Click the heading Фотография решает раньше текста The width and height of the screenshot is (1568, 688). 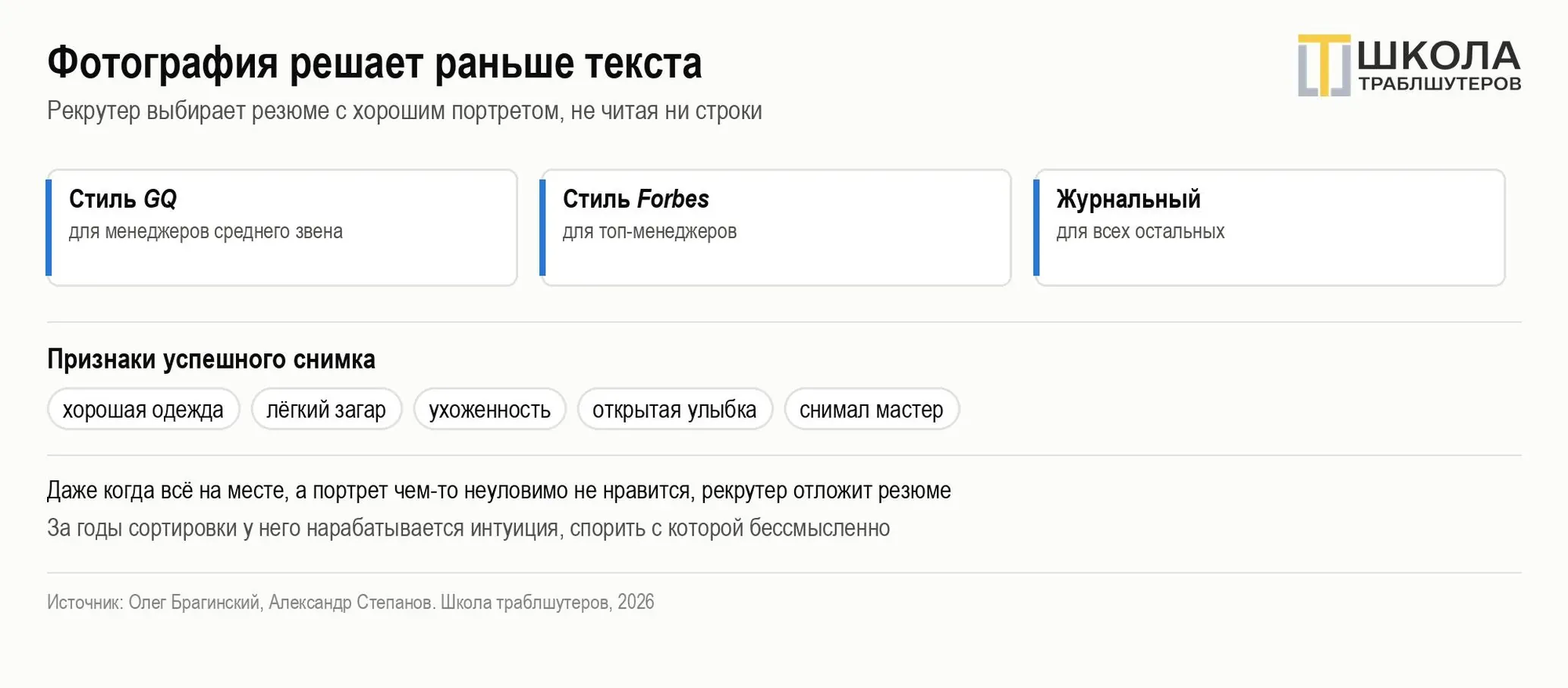[375, 63]
